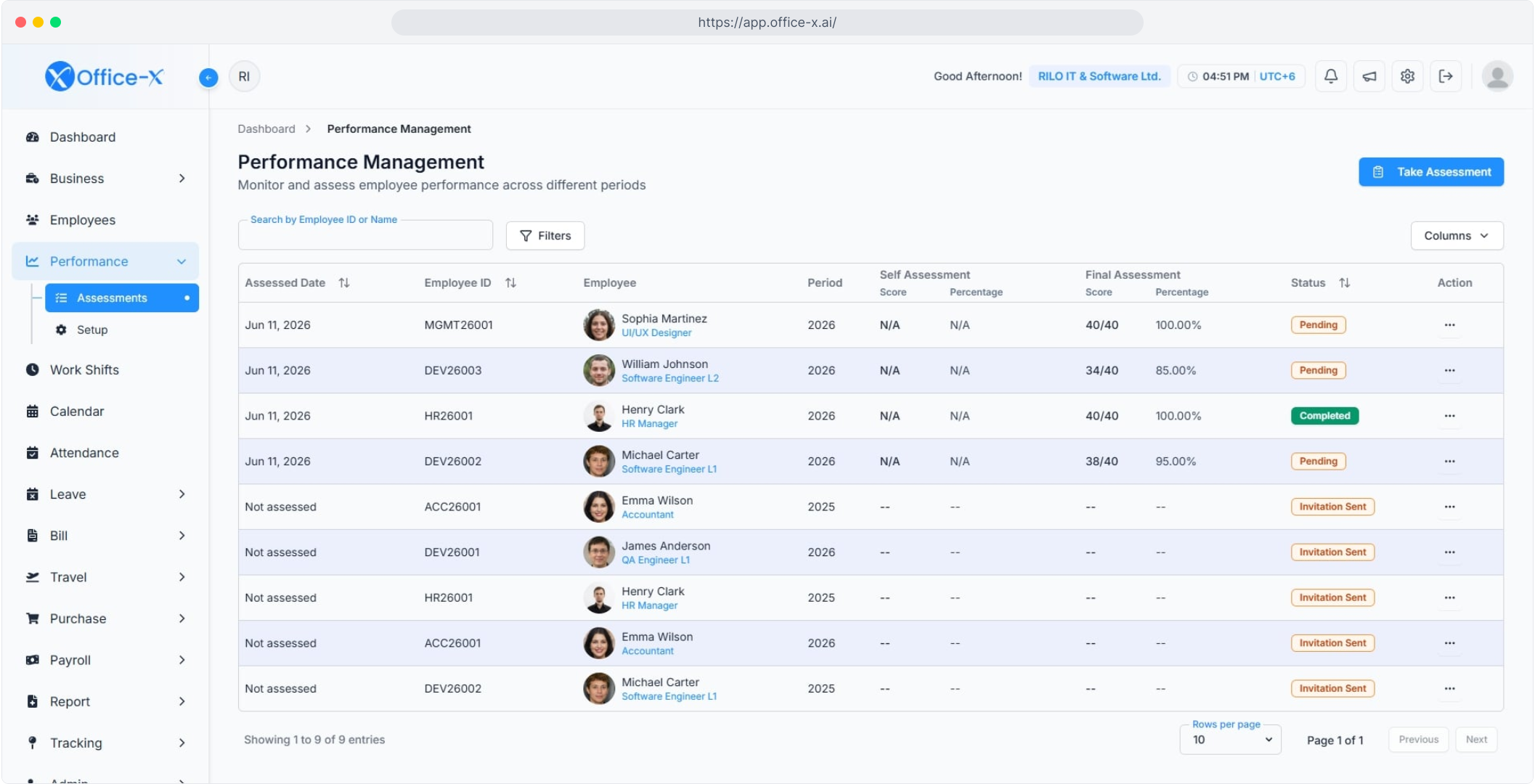Open action menu for Sophia Martinez row
Viewport: 1535px width, 784px height.
tap(1449, 325)
